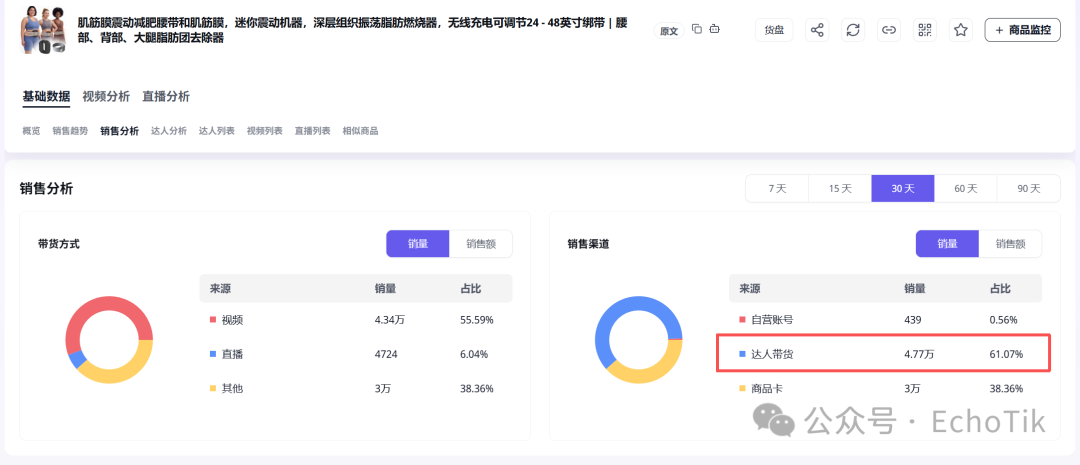Click the yellow 其他 legend swatch
The image size is (1080, 465).
tap(213, 389)
